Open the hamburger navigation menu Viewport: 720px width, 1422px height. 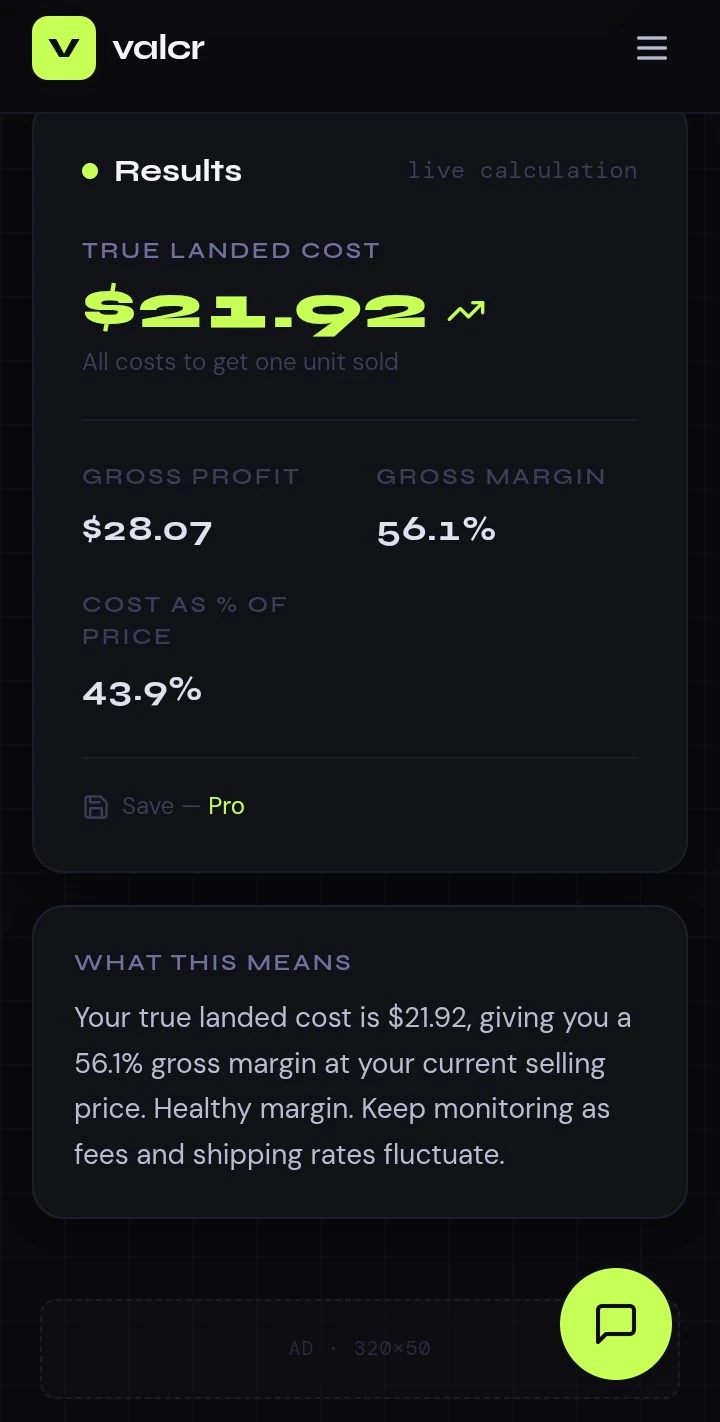652,48
